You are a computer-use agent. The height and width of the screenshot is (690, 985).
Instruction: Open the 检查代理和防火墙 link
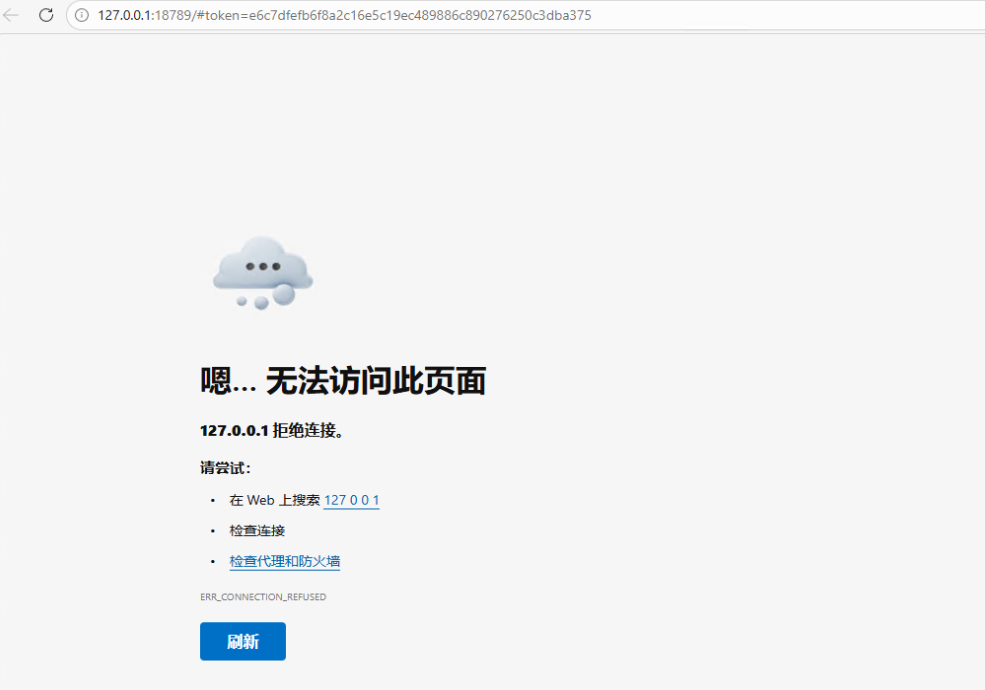pos(284,562)
